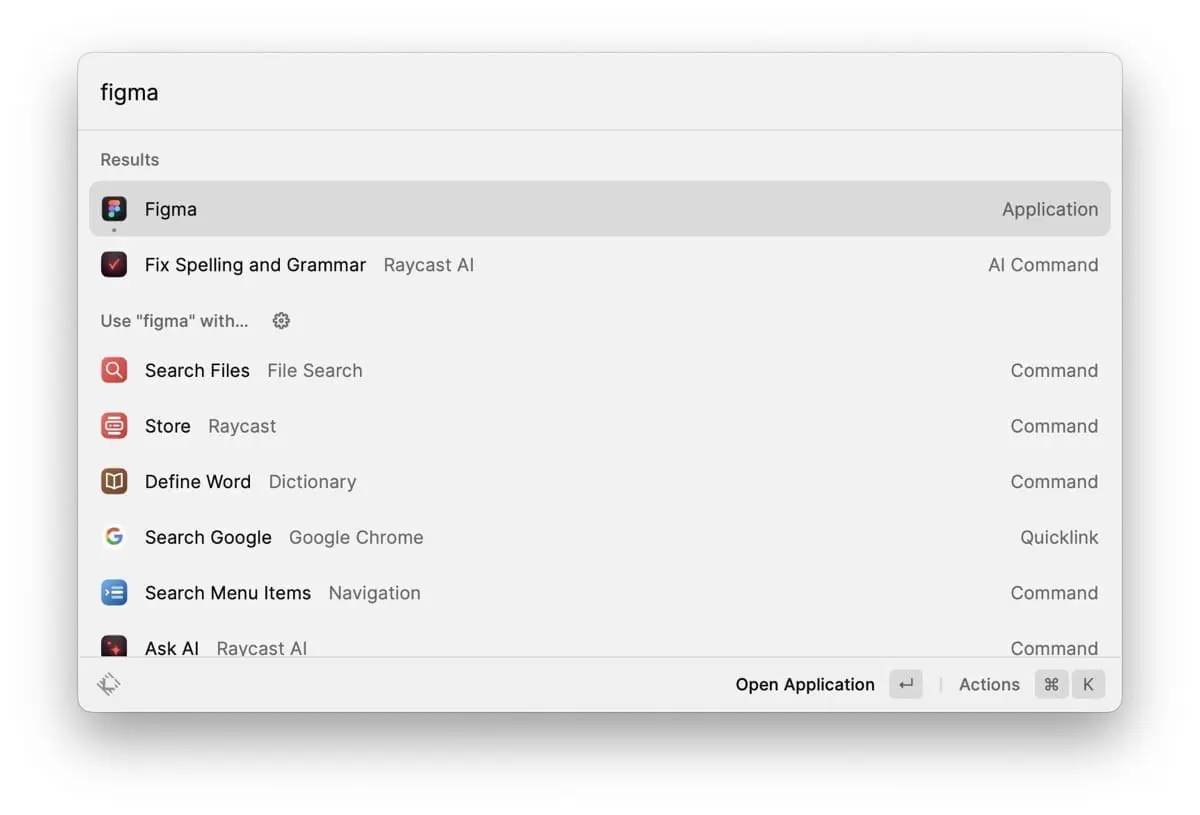Viewport: 1200px width, 815px height.
Task: Click the K key hint
Action: 1088,685
